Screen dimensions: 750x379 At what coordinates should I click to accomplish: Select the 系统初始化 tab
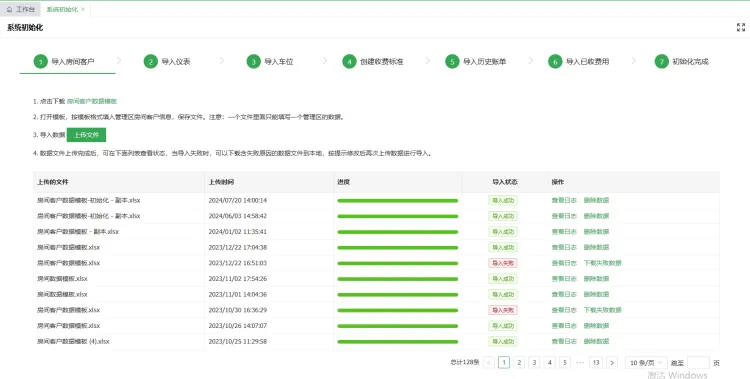(62, 10)
